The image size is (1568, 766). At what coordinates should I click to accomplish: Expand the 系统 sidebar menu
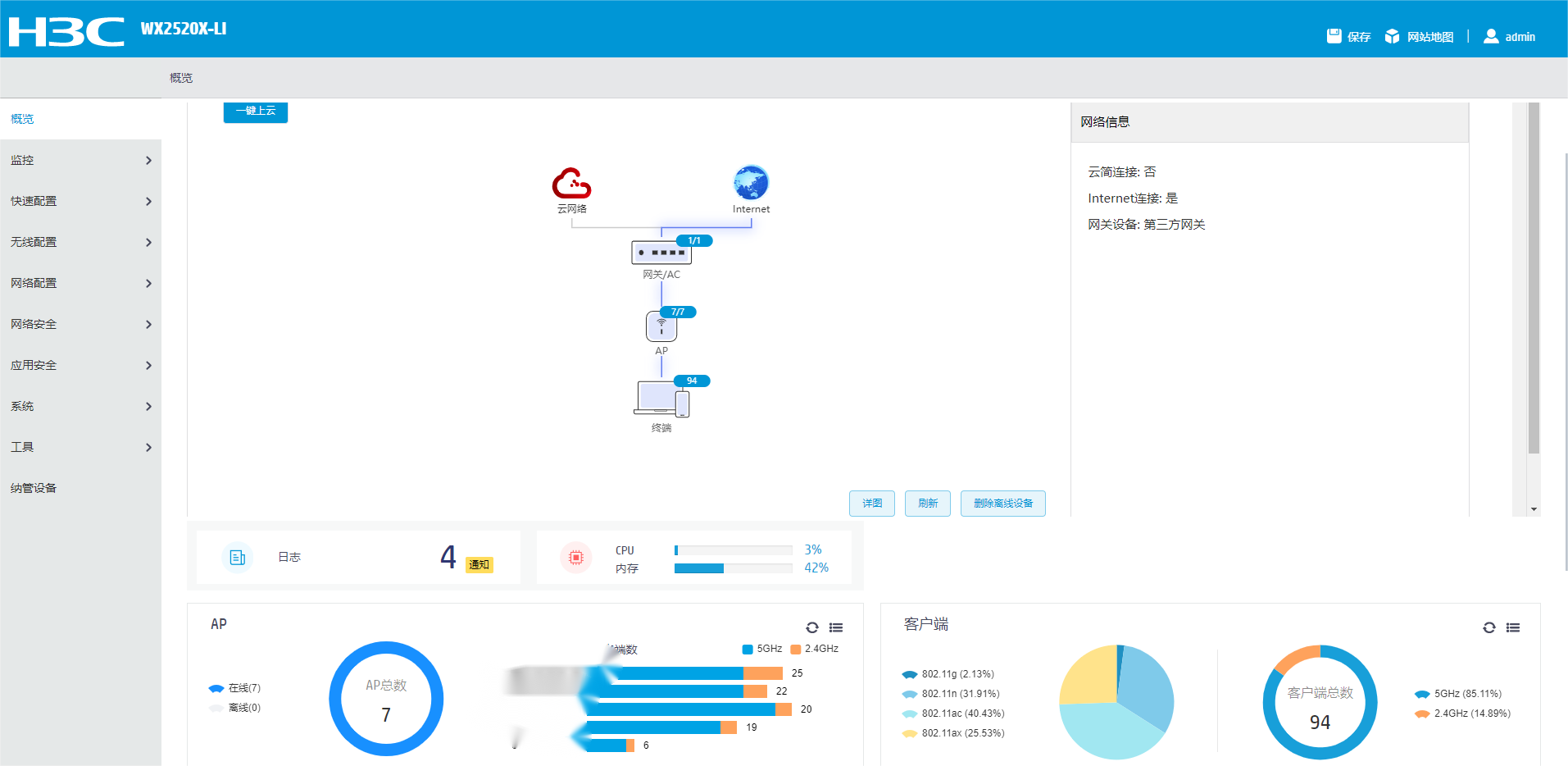[x=80, y=406]
